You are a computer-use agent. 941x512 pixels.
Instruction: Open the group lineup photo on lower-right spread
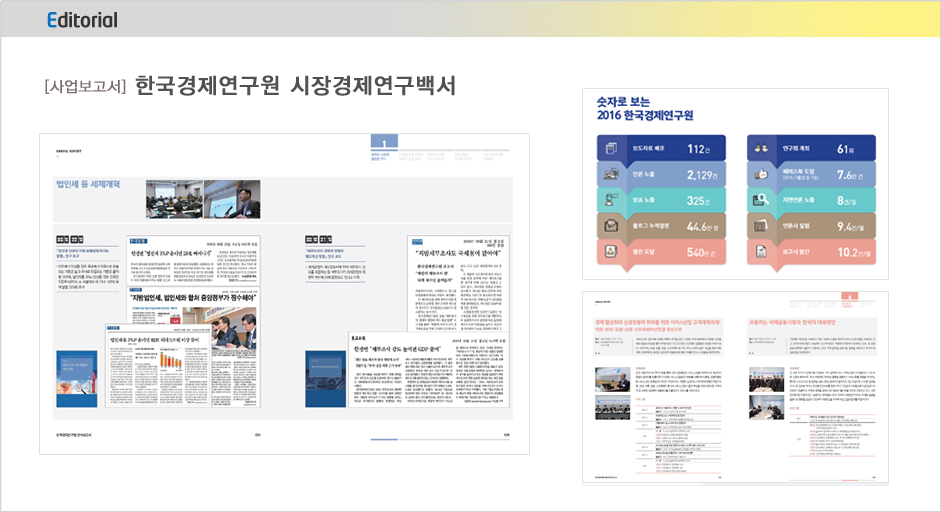[x=766, y=380]
